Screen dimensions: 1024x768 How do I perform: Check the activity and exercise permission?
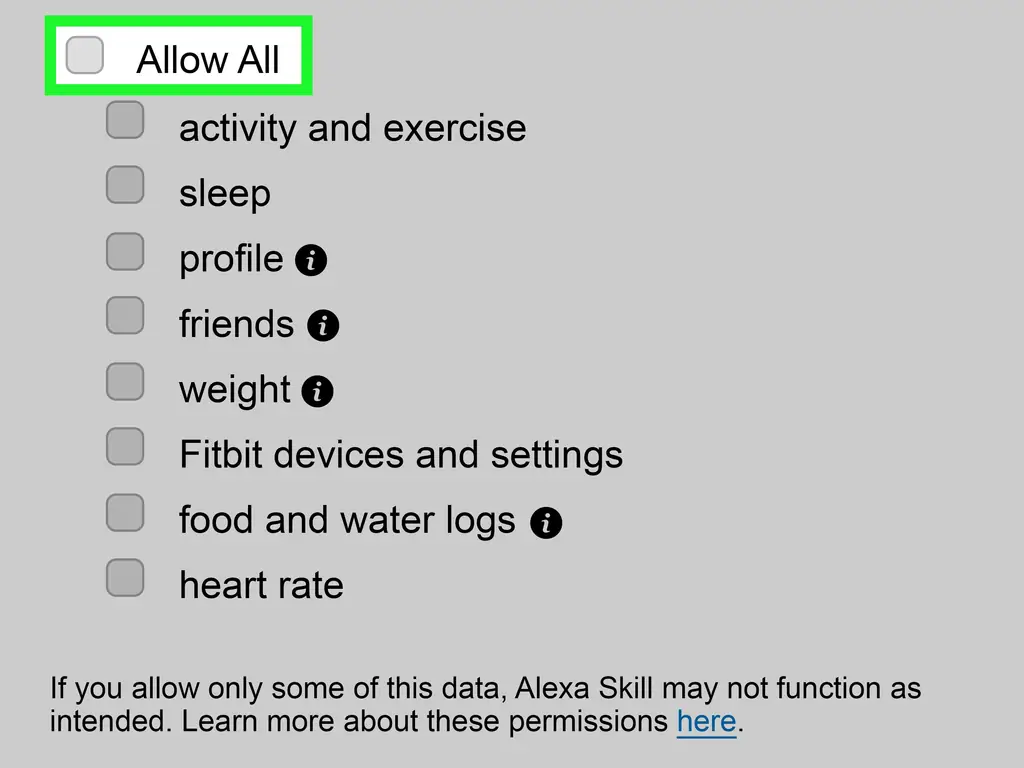(125, 120)
